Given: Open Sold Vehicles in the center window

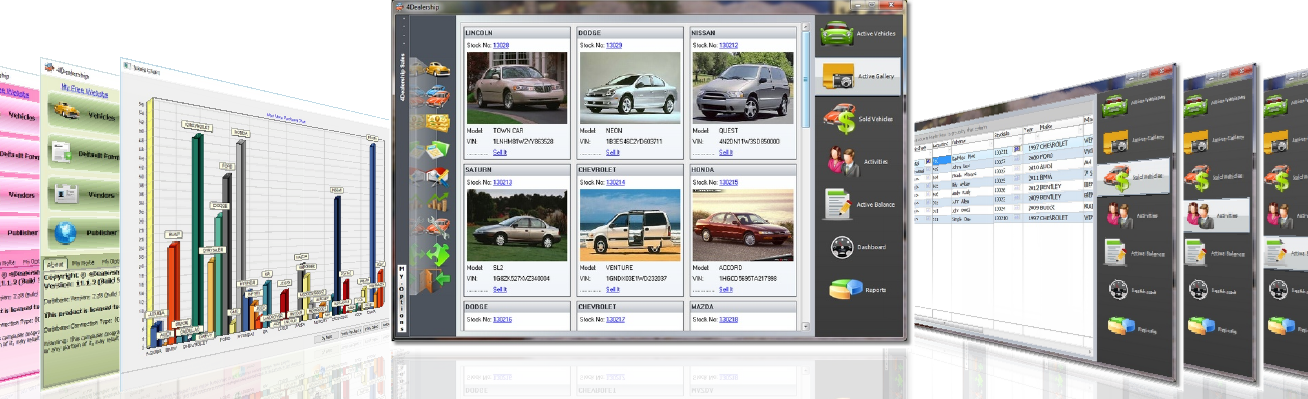Looking at the screenshot, I should tap(859, 118).
